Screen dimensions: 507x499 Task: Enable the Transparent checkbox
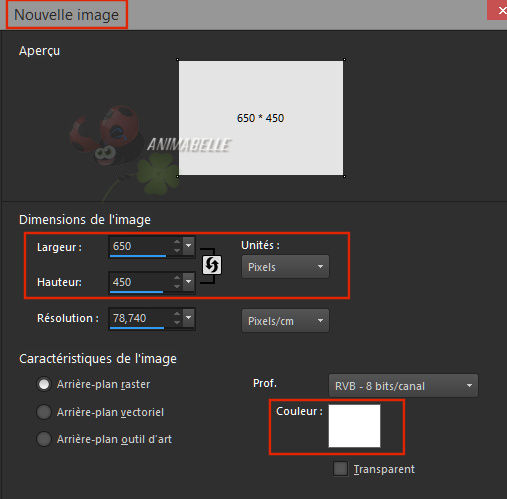point(340,469)
